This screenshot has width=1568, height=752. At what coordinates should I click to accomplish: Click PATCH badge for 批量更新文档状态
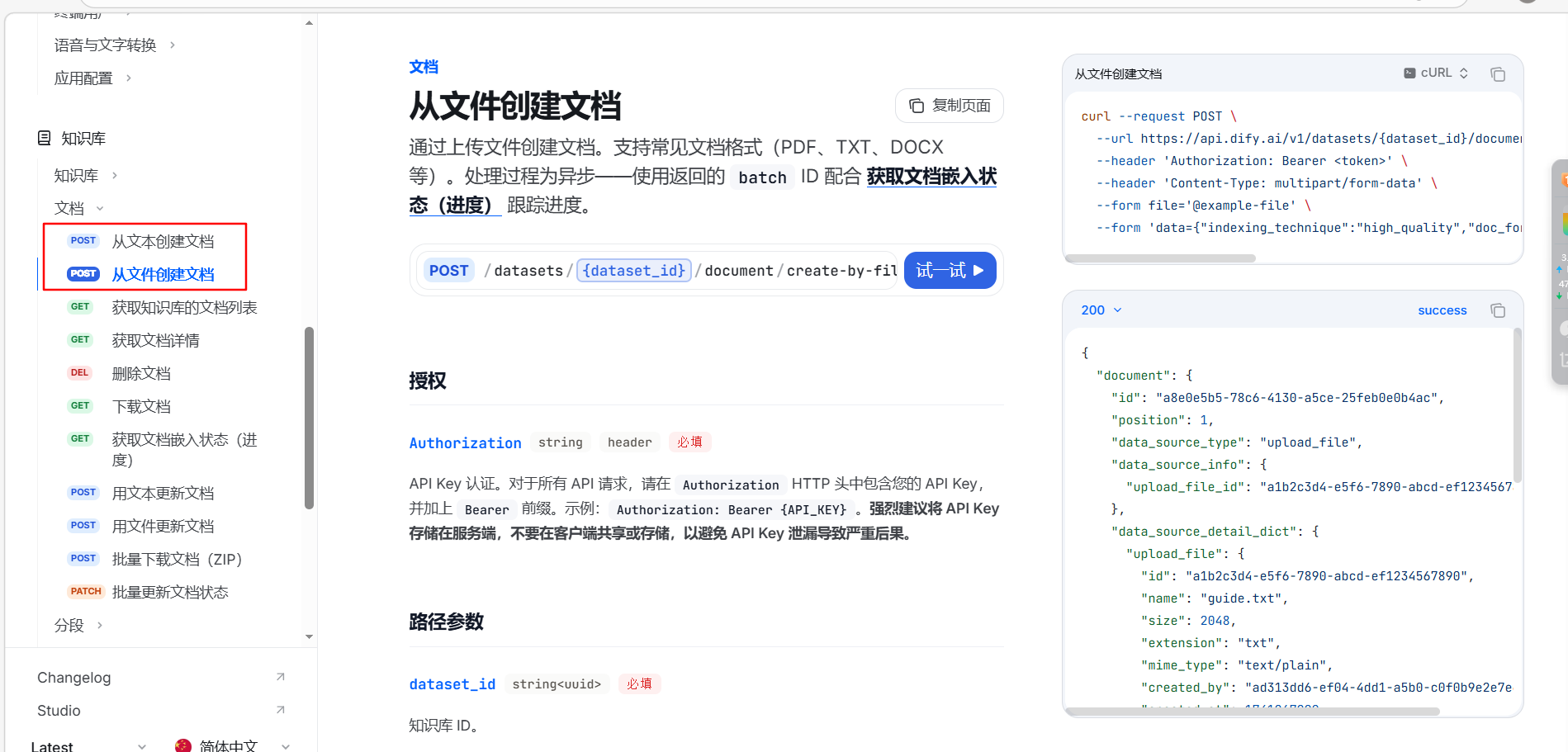[85, 592]
